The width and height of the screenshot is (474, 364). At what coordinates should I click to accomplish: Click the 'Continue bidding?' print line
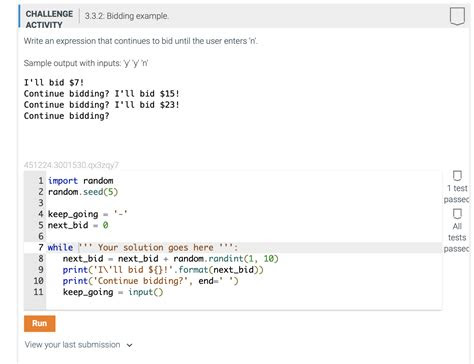coord(150,281)
